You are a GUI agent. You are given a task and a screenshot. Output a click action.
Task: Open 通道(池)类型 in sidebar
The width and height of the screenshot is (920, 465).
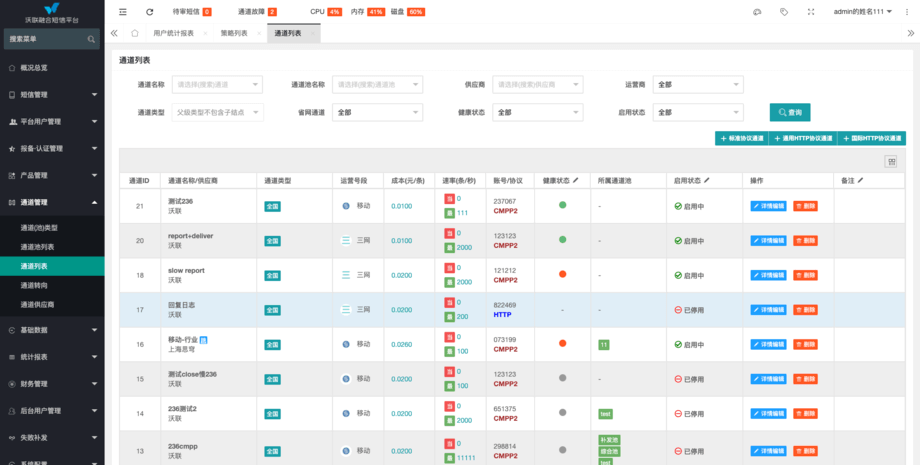[52, 228]
